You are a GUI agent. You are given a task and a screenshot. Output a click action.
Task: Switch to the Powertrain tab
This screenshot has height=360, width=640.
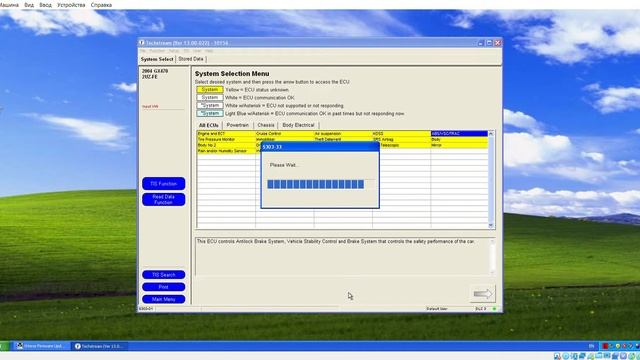tap(238, 125)
